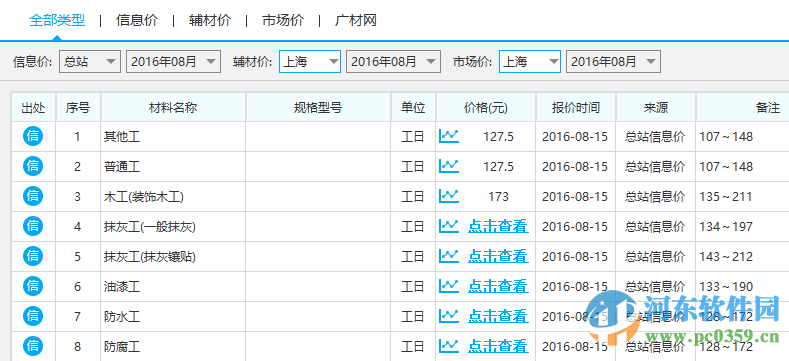Click the 出处 column header

33,107
